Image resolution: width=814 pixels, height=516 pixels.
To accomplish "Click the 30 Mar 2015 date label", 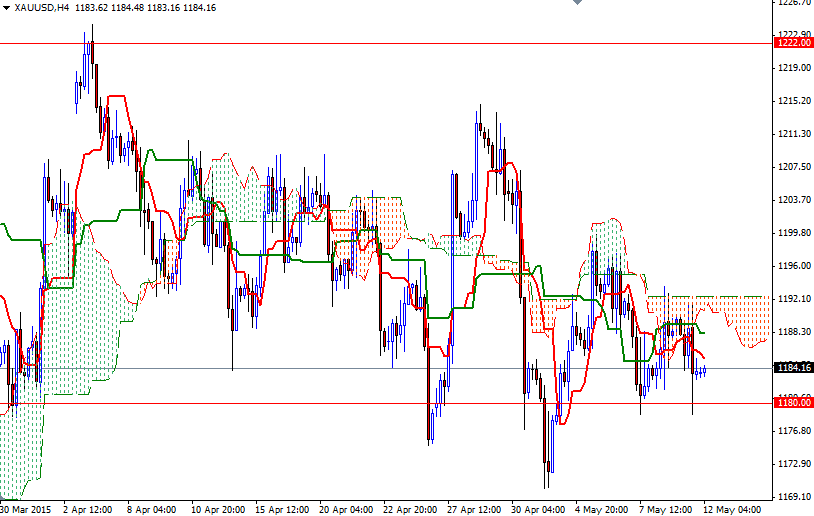I will (27, 508).
